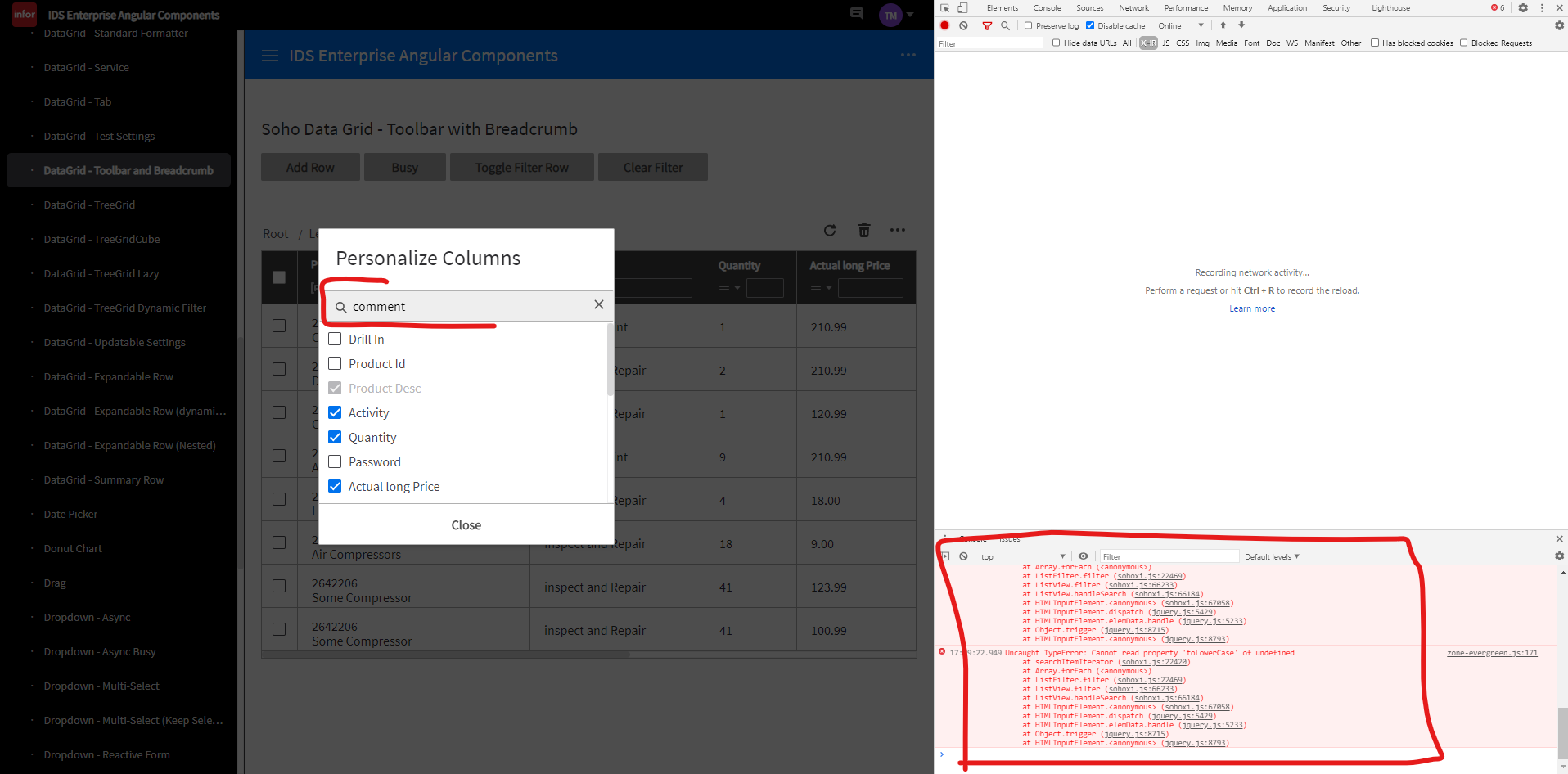Select the JS request type filter

tap(1166, 43)
